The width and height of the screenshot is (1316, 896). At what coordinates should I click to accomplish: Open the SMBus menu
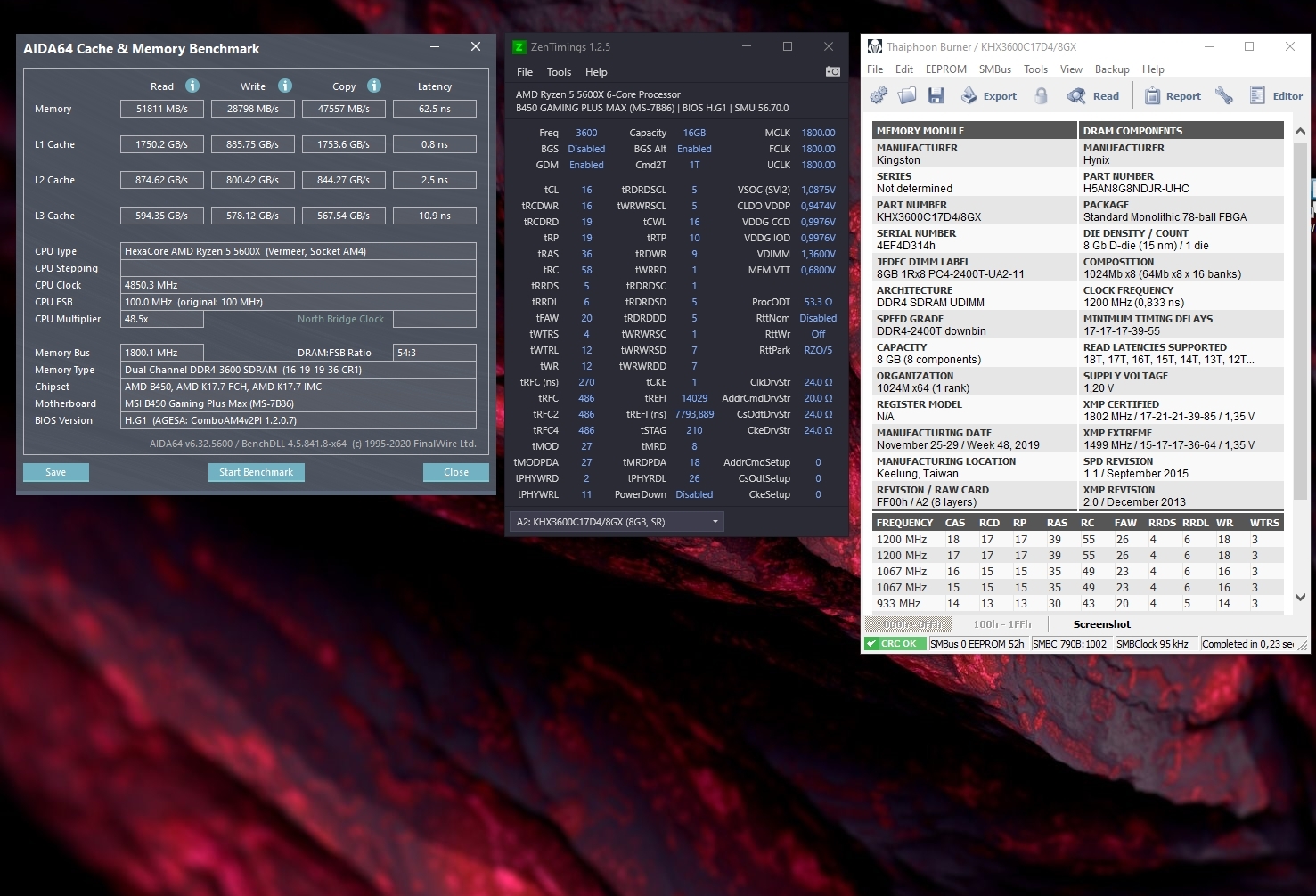coord(995,69)
